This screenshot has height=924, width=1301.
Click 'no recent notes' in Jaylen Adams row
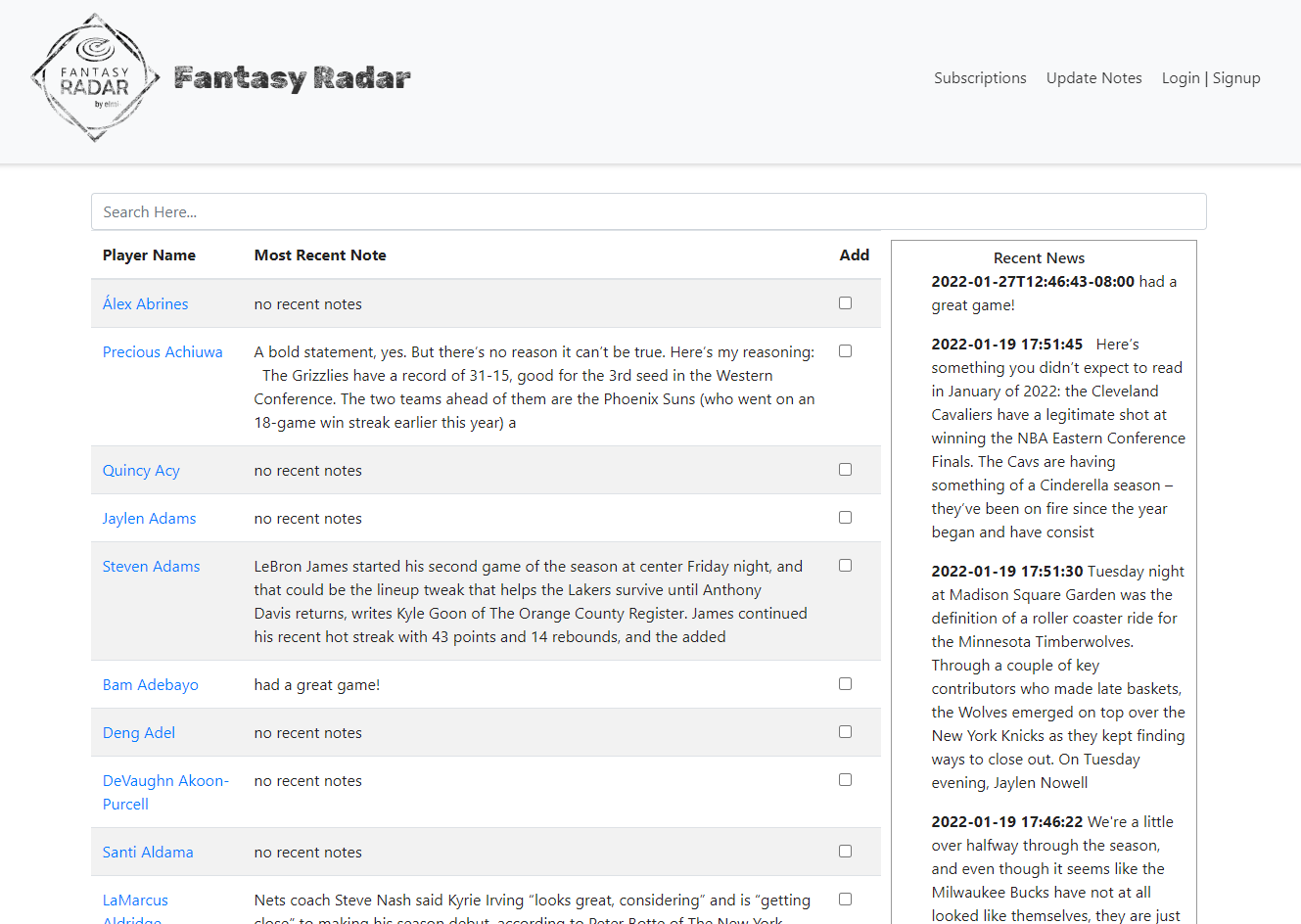(307, 518)
